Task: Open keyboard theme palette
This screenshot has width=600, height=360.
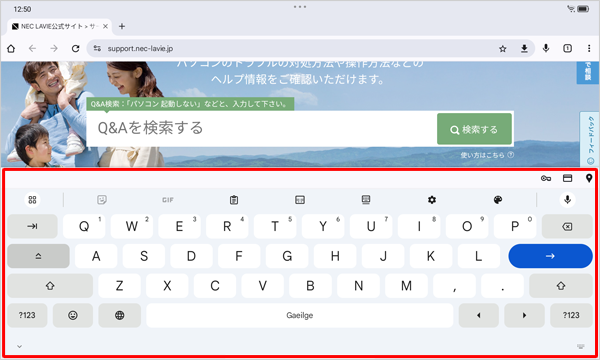Action: pos(498,200)
